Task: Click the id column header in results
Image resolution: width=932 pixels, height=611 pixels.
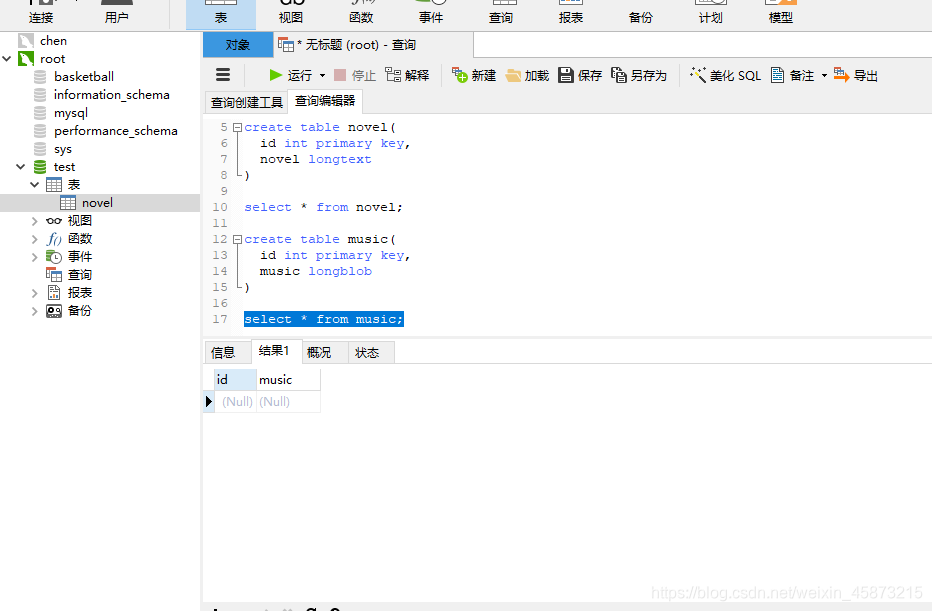Action: click(235, 380)
